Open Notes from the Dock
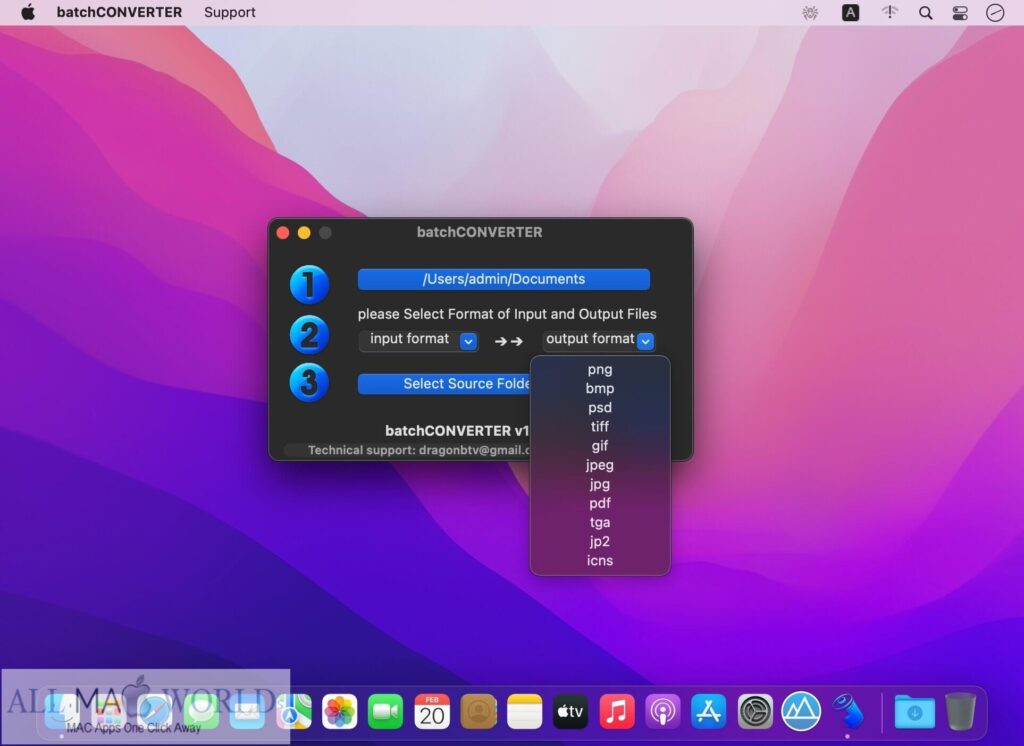The width and height of the screenshot is (1024, 746). coord(524,711)
